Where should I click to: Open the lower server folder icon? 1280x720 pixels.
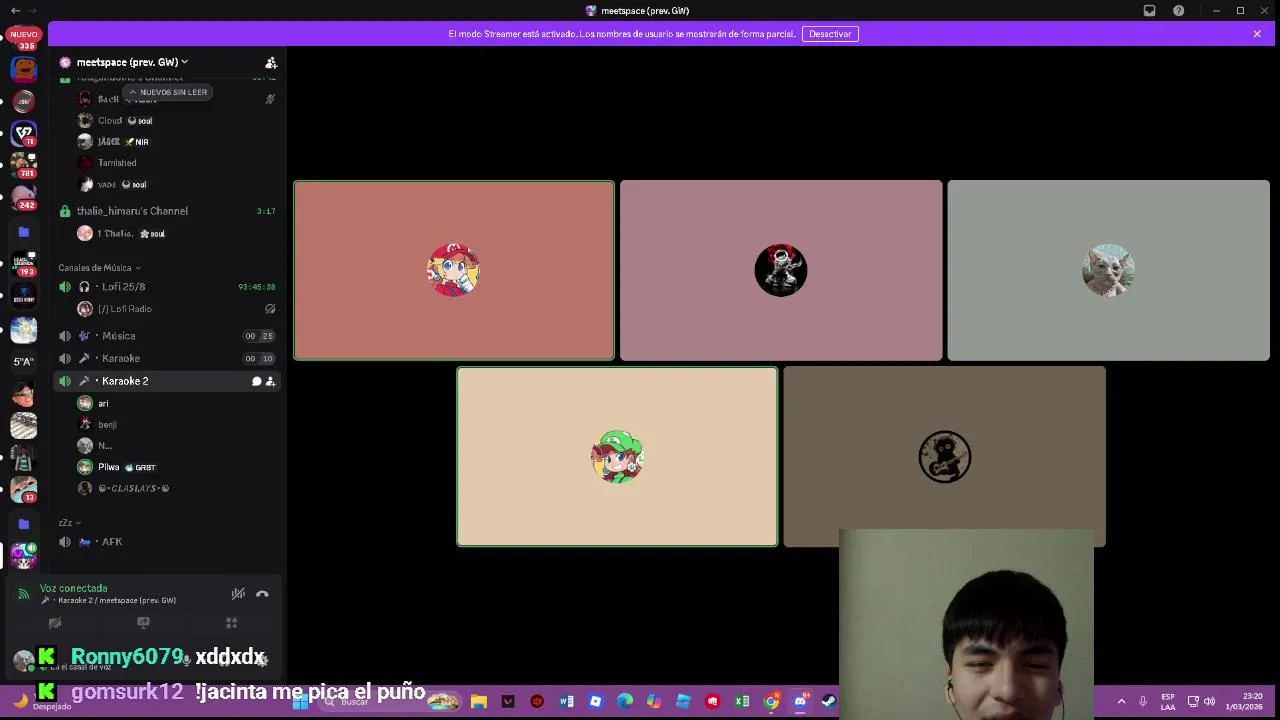pyautogui.click(x=24, y=523)
